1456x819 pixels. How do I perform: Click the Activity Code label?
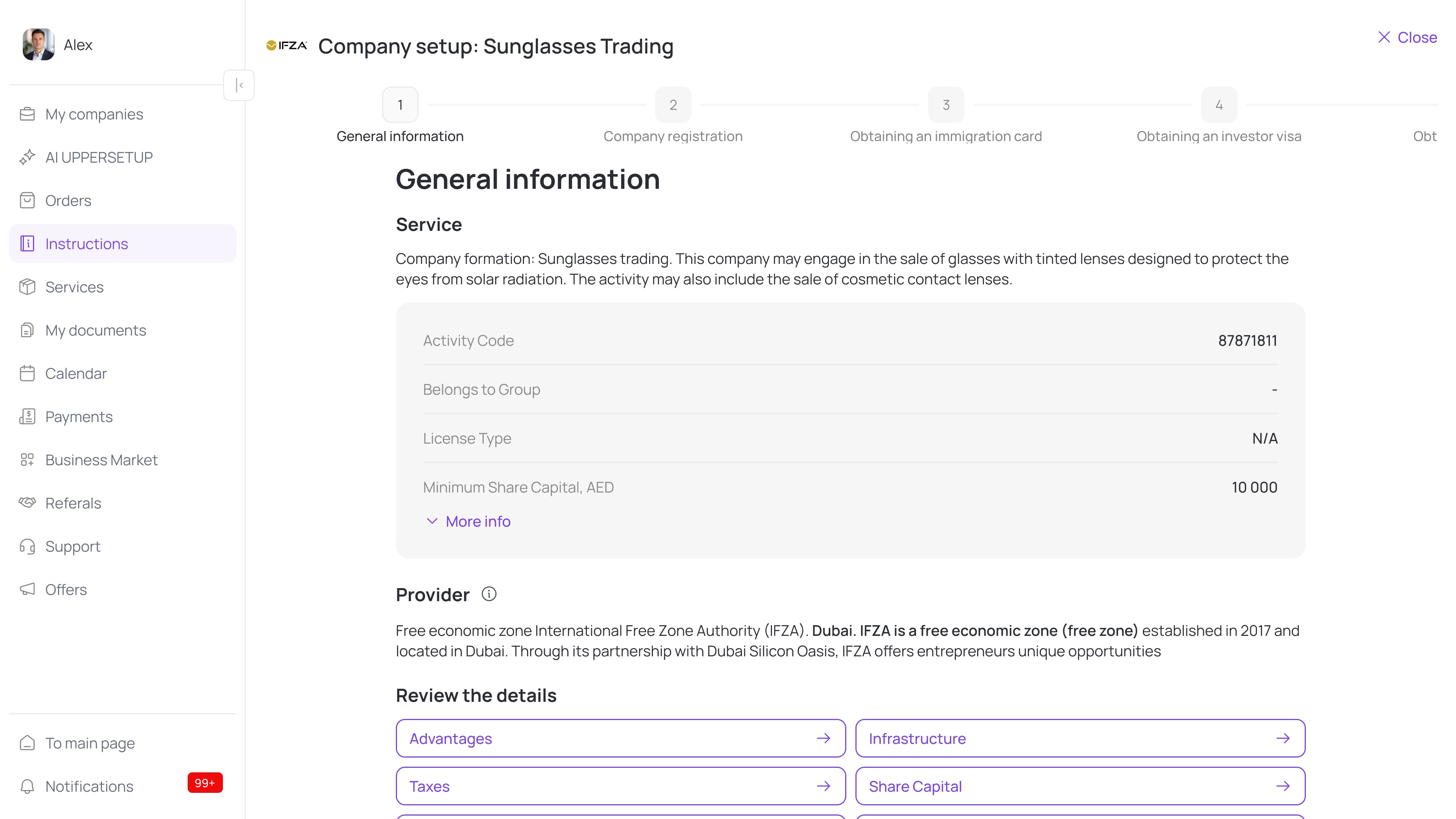tap(469, 340)
